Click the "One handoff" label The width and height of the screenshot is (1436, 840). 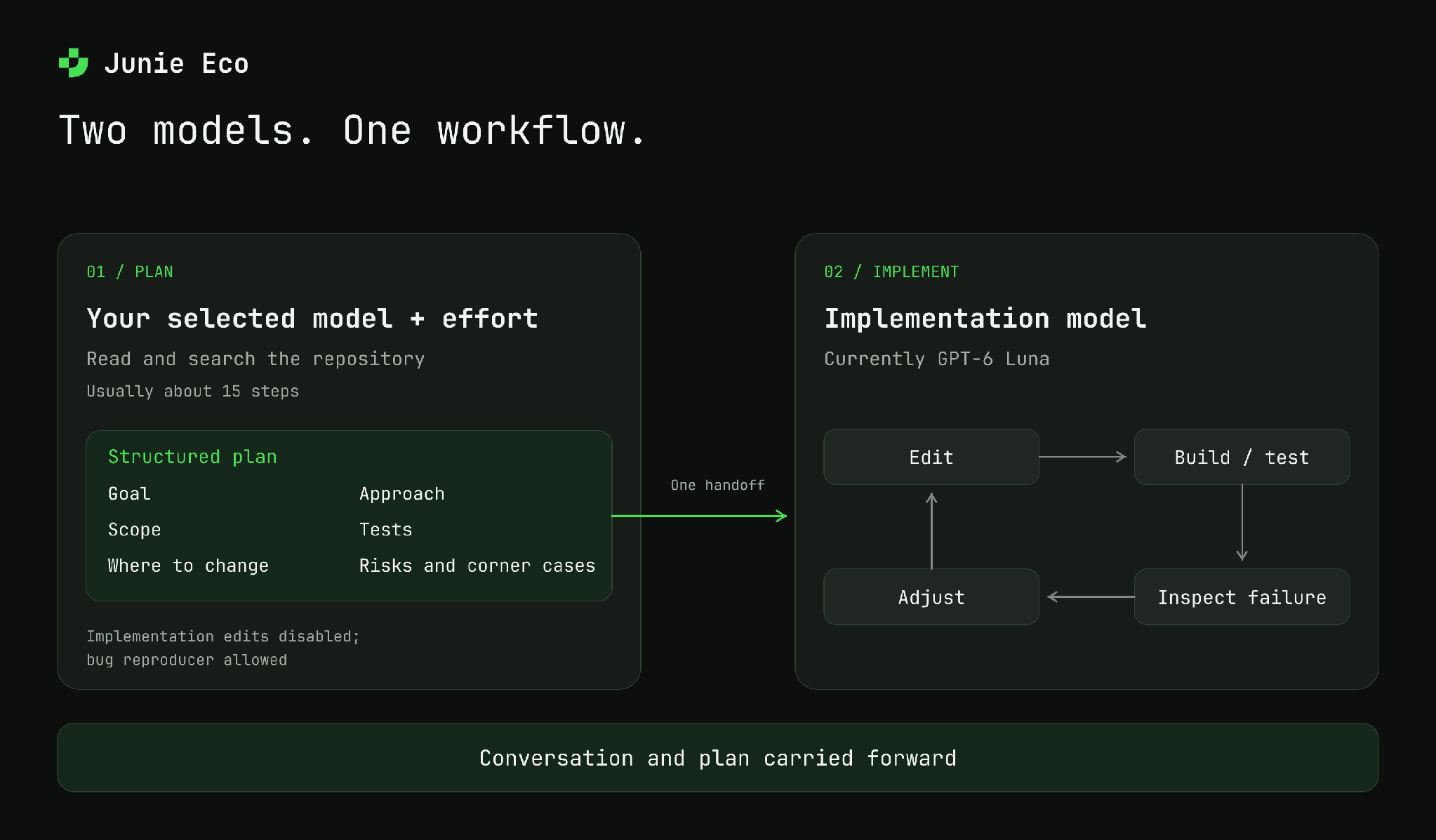click(718, 485)
